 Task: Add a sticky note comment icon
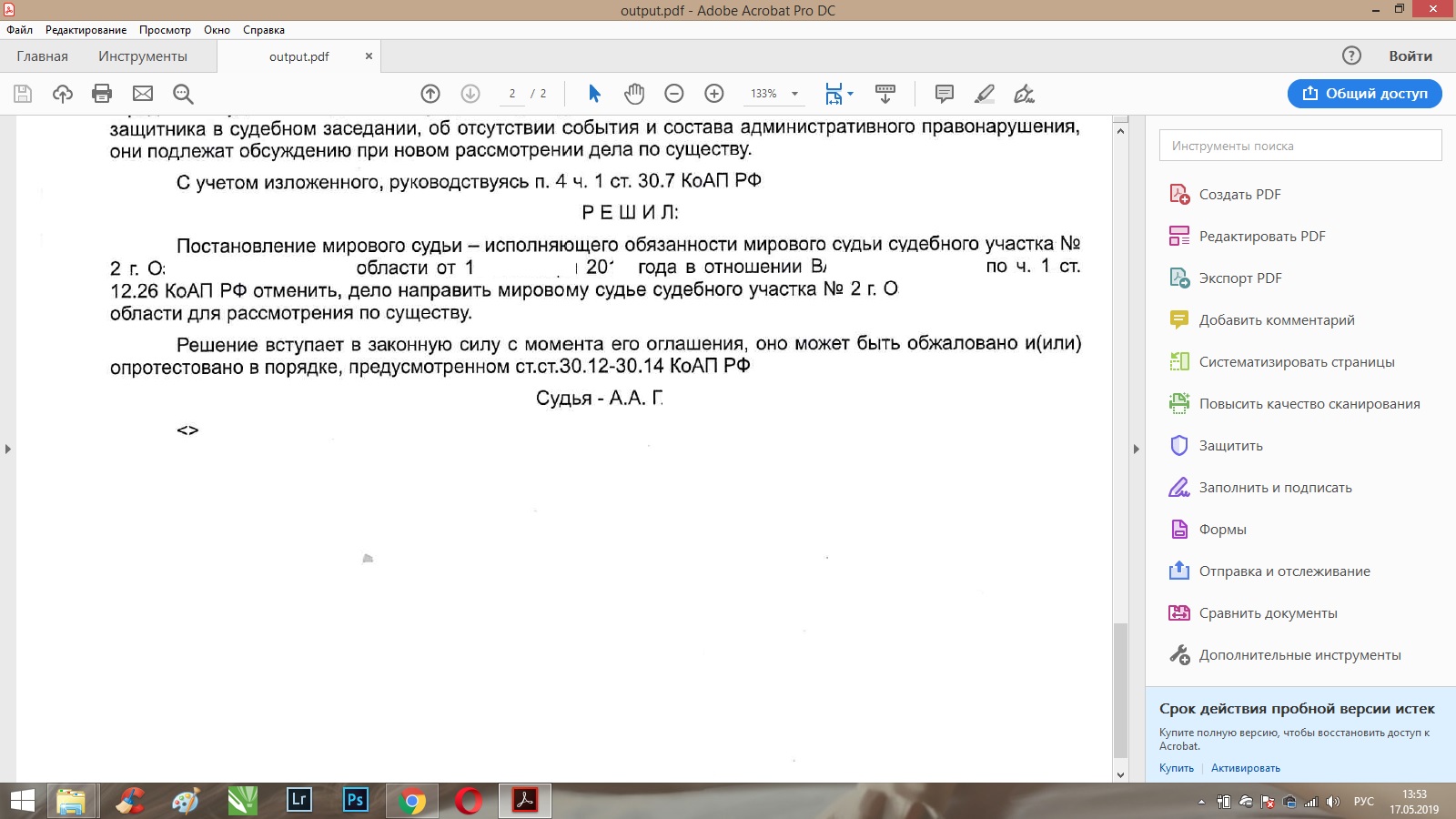(x=945, y=94)
